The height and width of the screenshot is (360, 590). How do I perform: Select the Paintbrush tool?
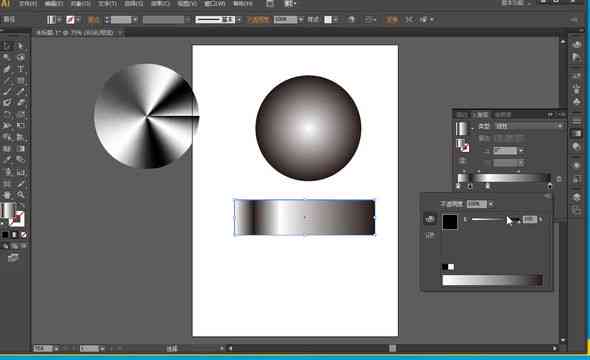6,91
